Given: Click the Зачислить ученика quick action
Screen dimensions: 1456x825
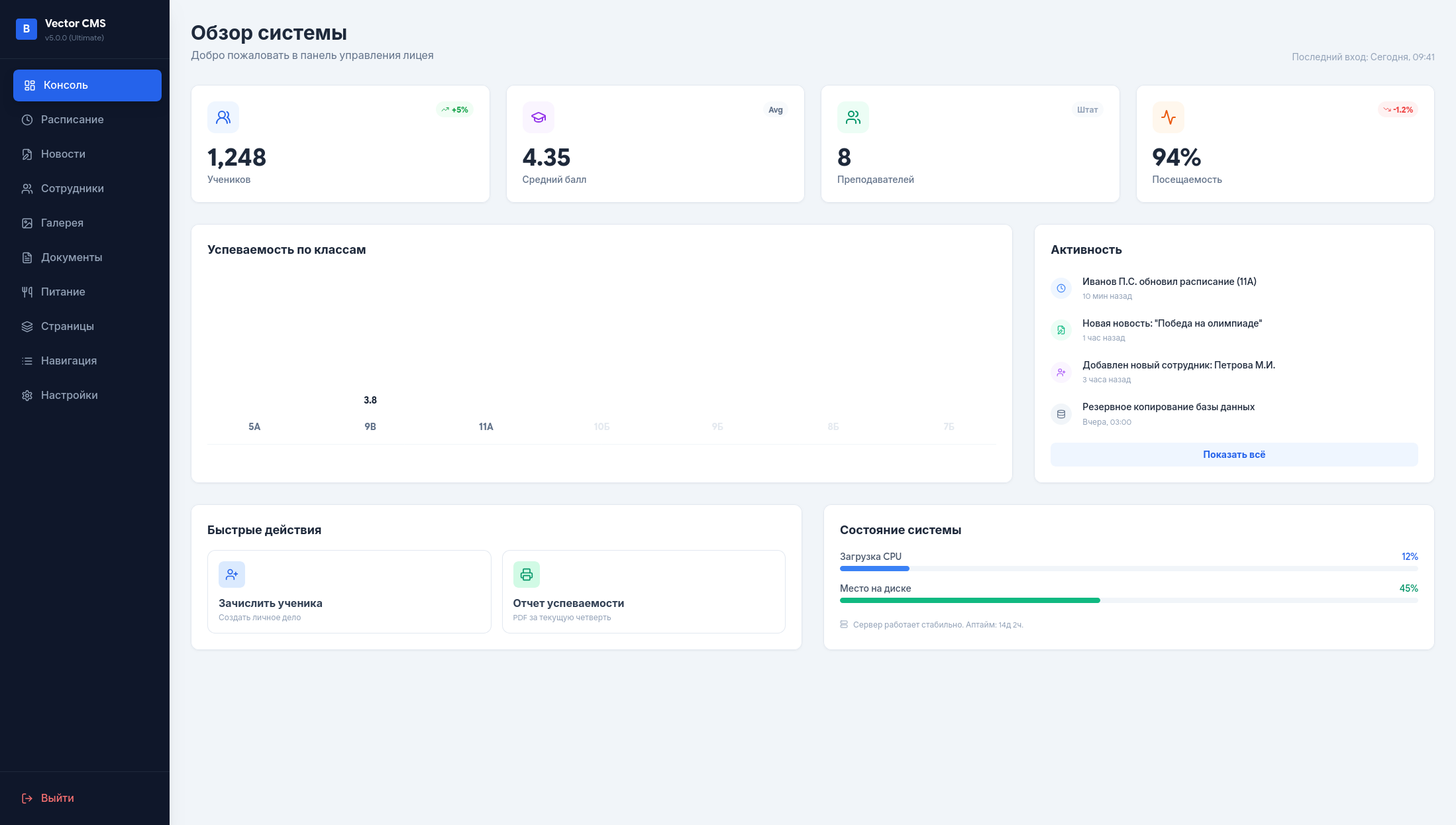Looking at the screenshot, I should pyautogui.click(x=349, y=592).
